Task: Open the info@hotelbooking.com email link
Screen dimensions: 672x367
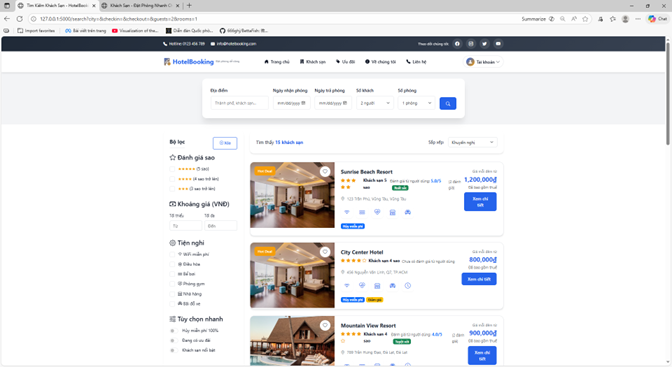Action: click(234, 44)
